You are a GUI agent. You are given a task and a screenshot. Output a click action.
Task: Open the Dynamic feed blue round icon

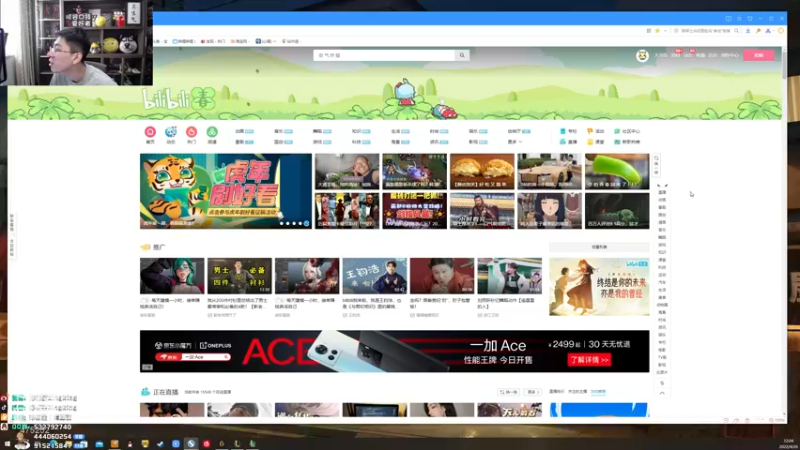(x=171, y=132)
